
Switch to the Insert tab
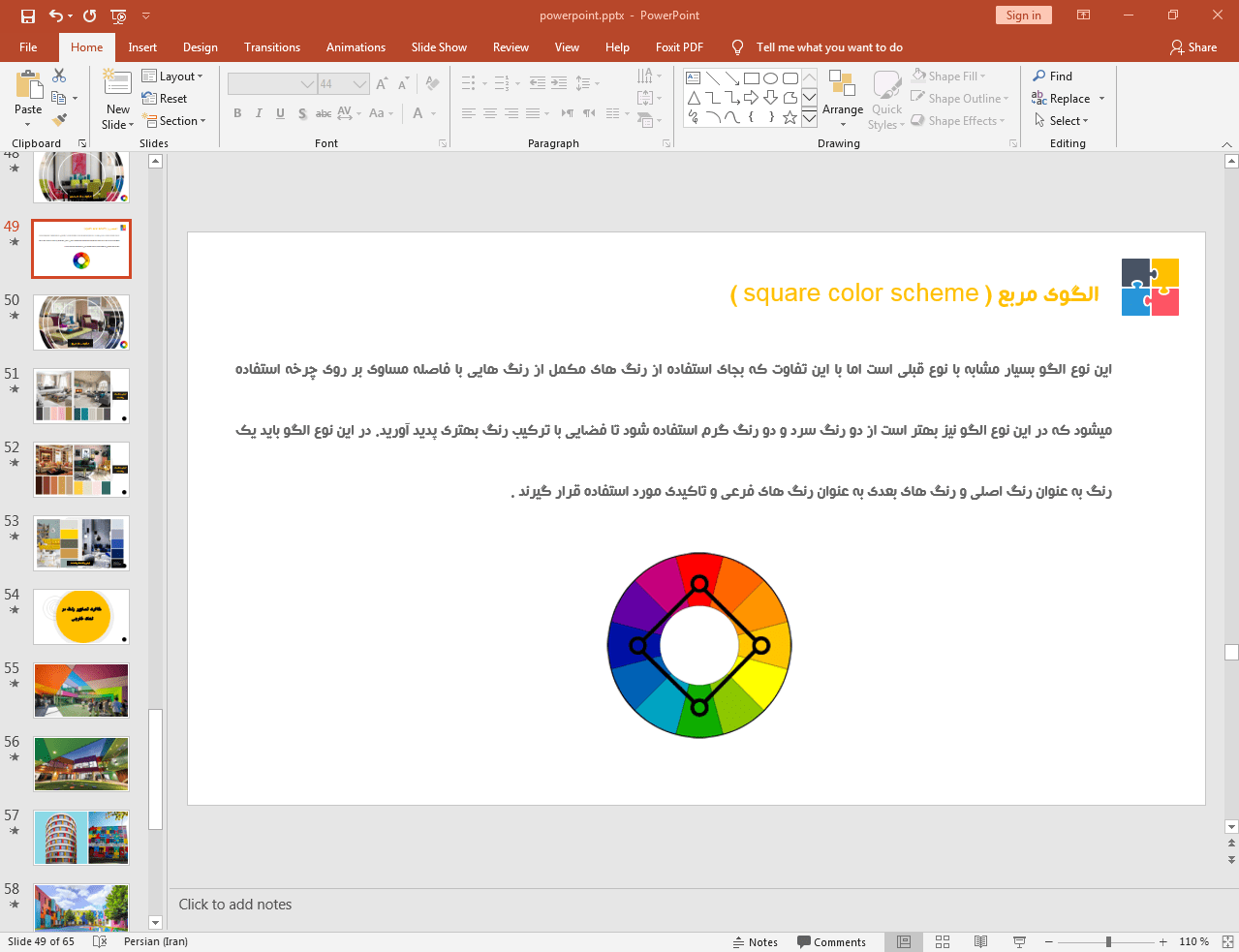click(142, 46)
